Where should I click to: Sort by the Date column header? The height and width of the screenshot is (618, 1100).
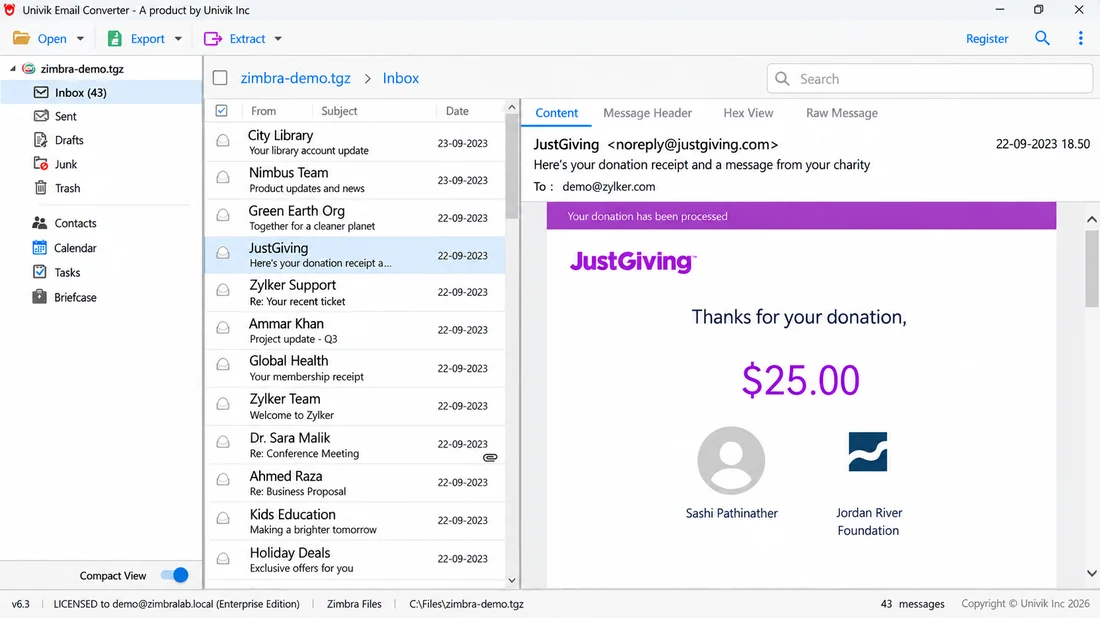coord(457,111)
